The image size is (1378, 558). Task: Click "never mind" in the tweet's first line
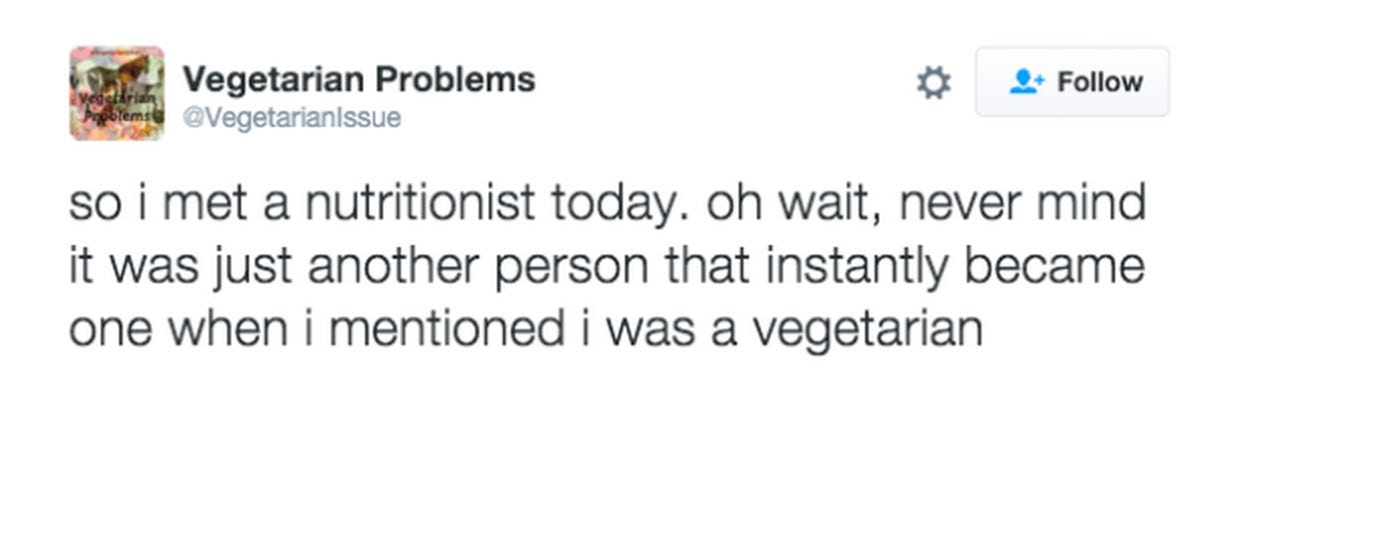point(1022,203)
